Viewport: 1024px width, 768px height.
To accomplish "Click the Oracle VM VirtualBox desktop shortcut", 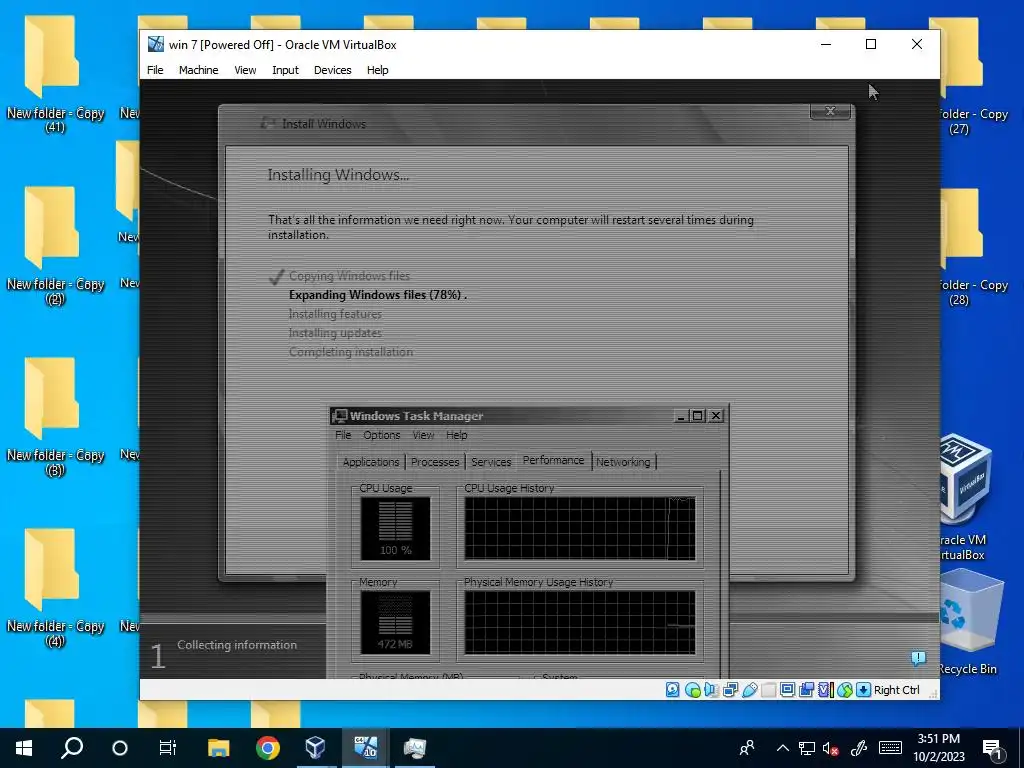I will coord(963,498).
